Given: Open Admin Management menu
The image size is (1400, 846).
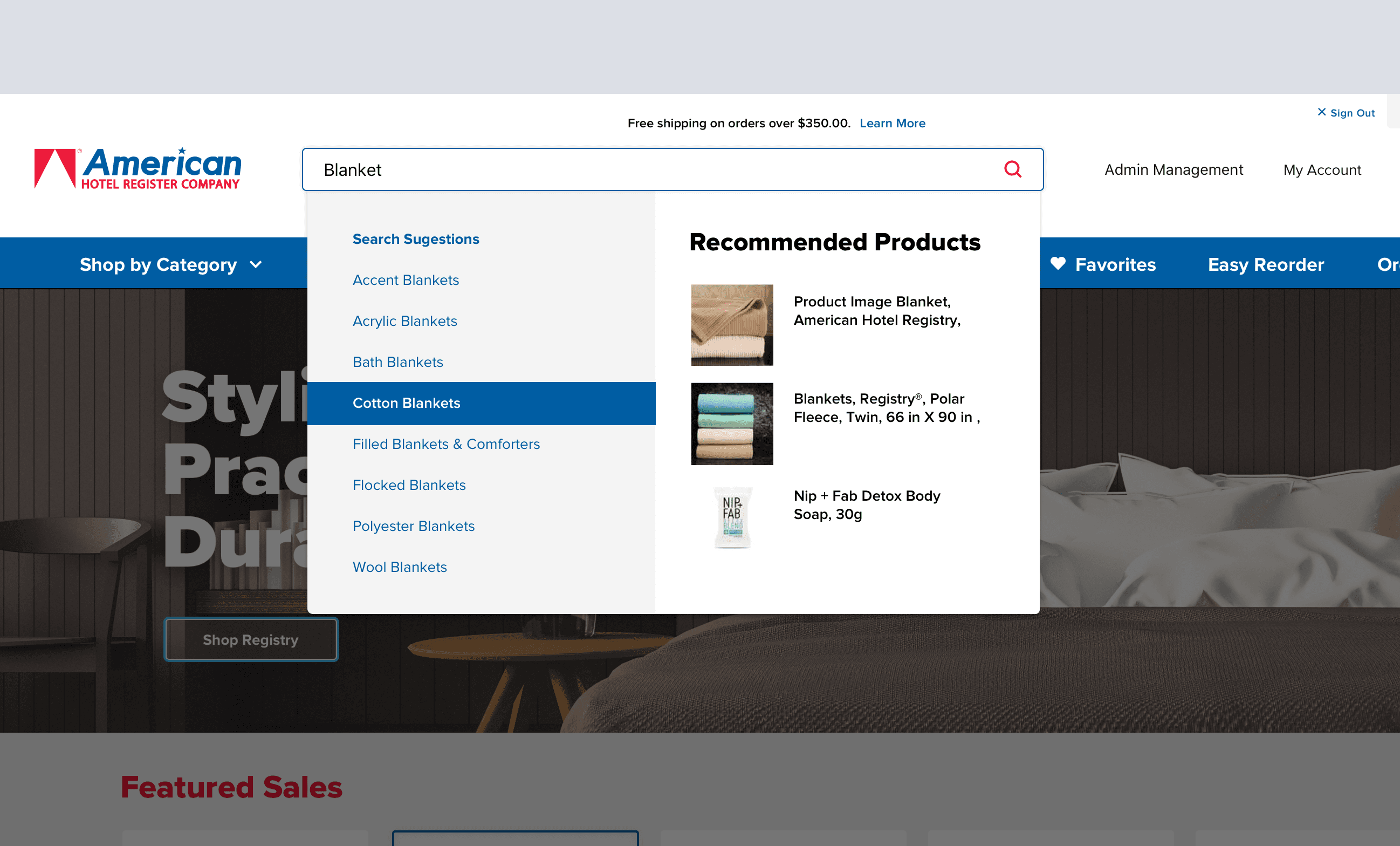Looking at the screenshot, I should click(1173, 169).
